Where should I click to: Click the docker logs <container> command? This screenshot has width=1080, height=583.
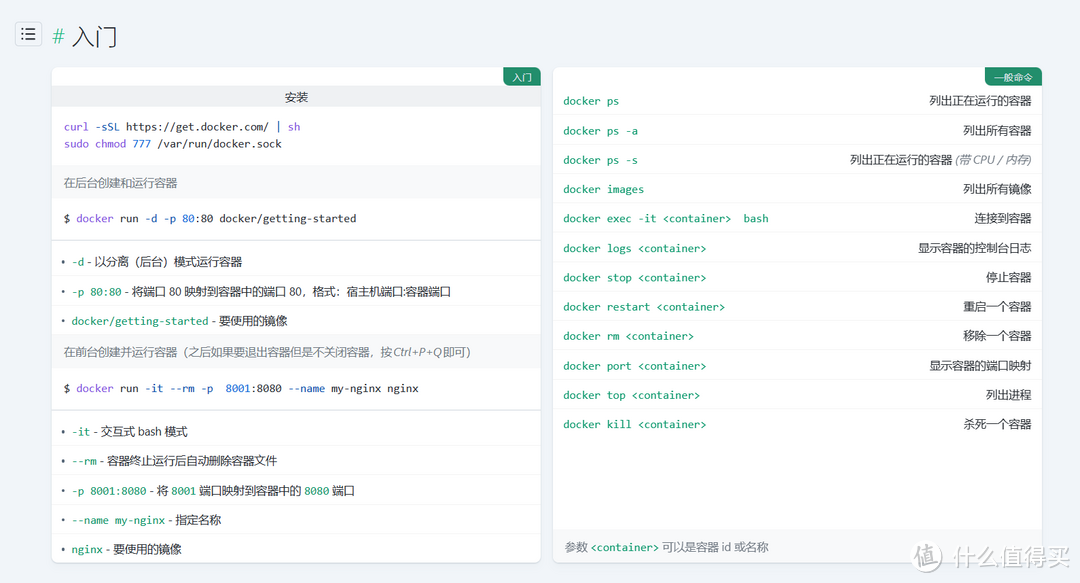[x=634, y=248]
